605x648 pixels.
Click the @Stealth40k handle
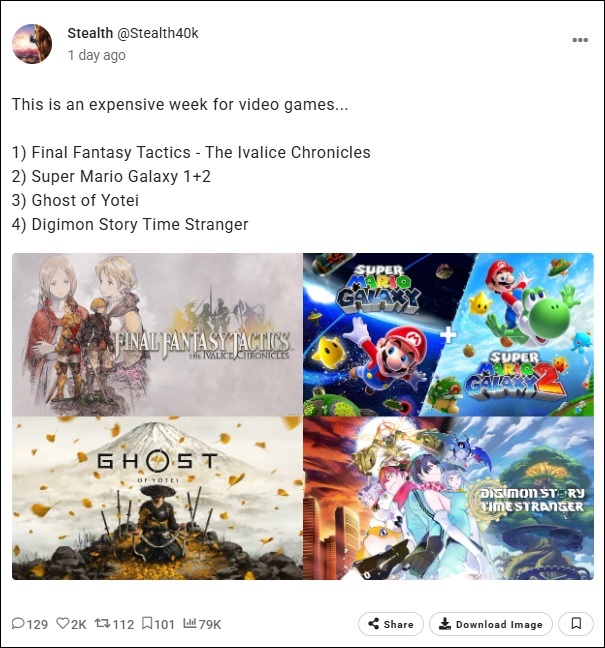pos(158,33)
